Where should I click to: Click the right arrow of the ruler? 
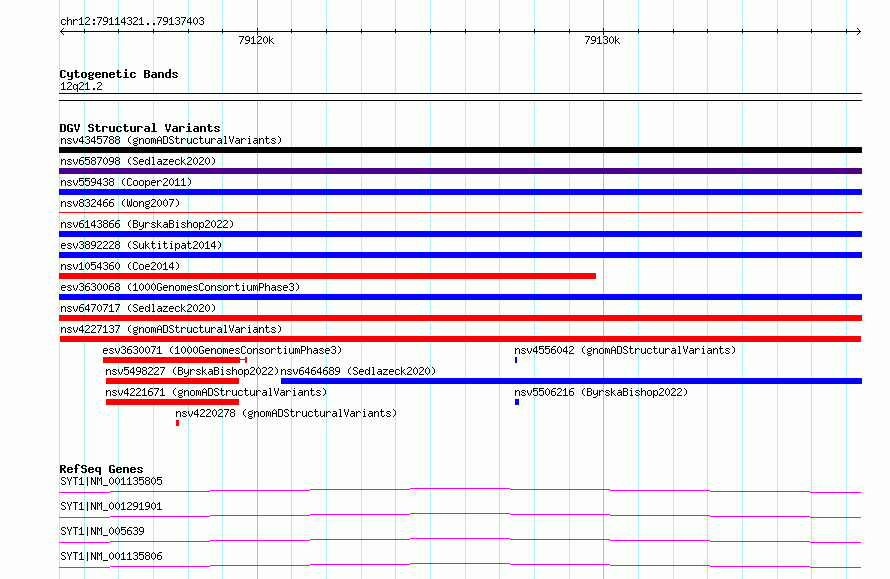pyautogui.click(x=859, y=31)
